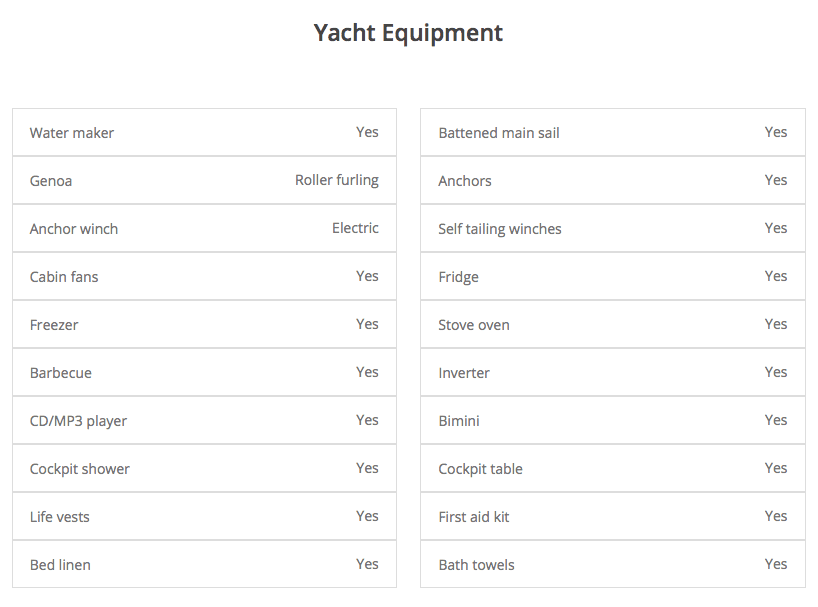Viewport: 818px width, 607px height.
Task: Select the Bath towels label
Action: coord(477,565)
